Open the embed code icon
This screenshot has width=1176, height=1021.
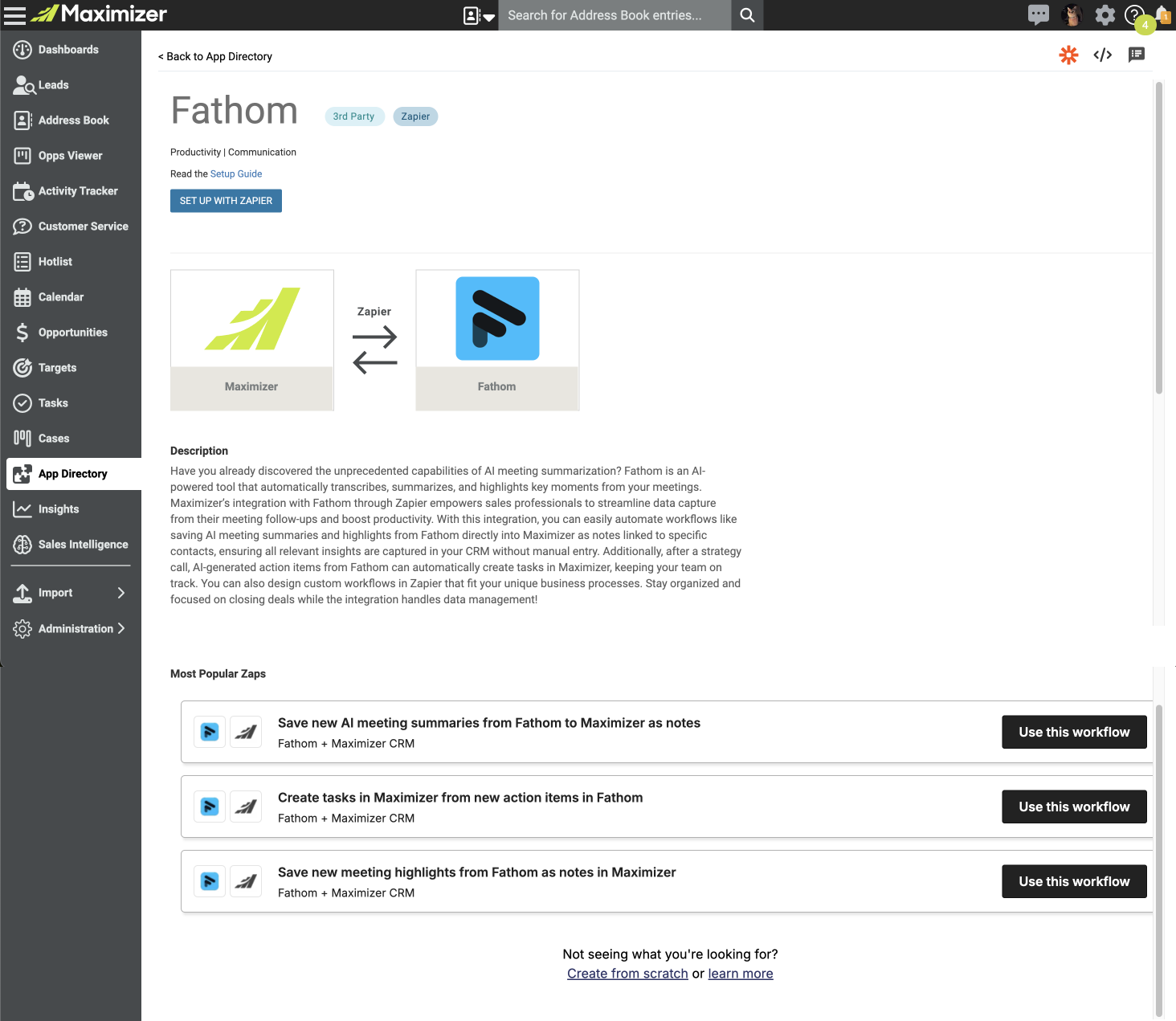pyautogui.click(x=1103, y=55)
